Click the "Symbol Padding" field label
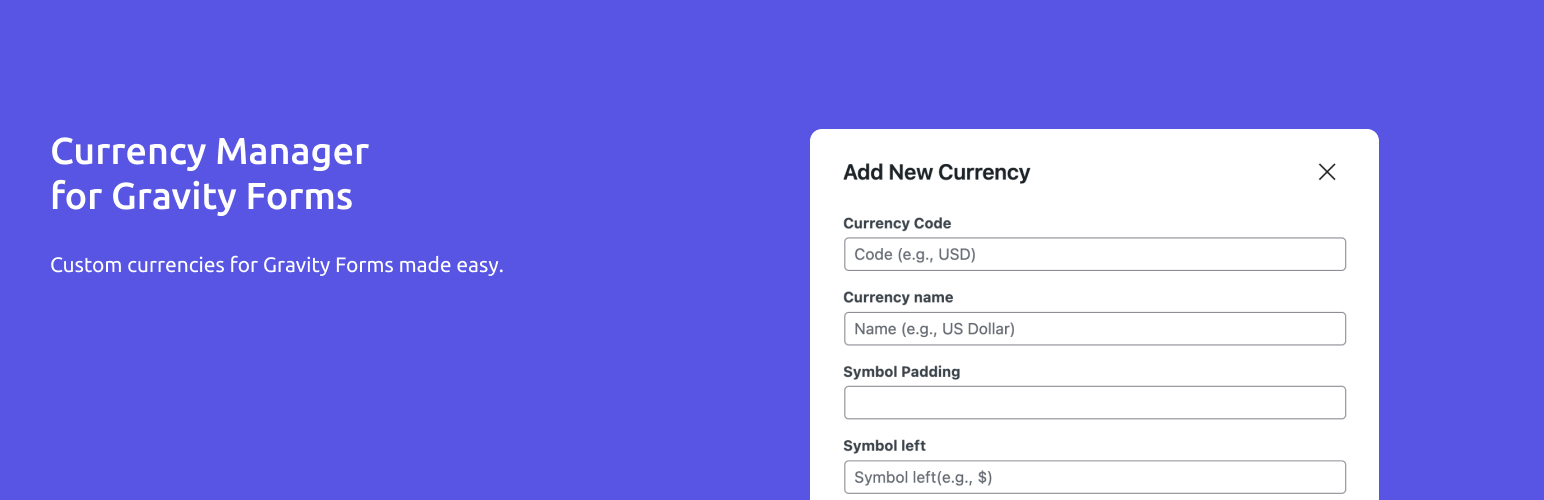The width and height of the screenshot is (1544, 500). (x=901, y=371)
